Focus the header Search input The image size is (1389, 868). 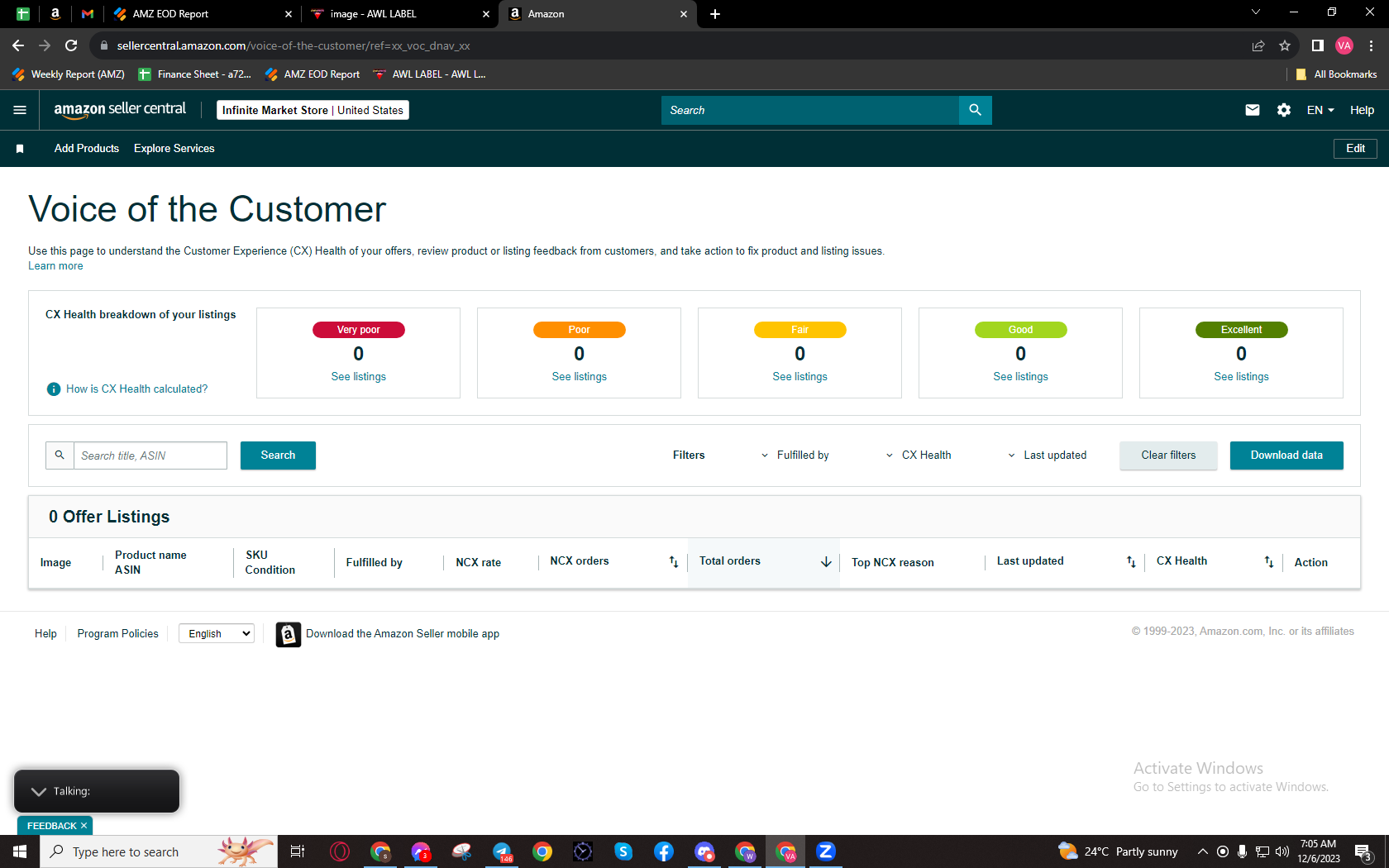810,110
